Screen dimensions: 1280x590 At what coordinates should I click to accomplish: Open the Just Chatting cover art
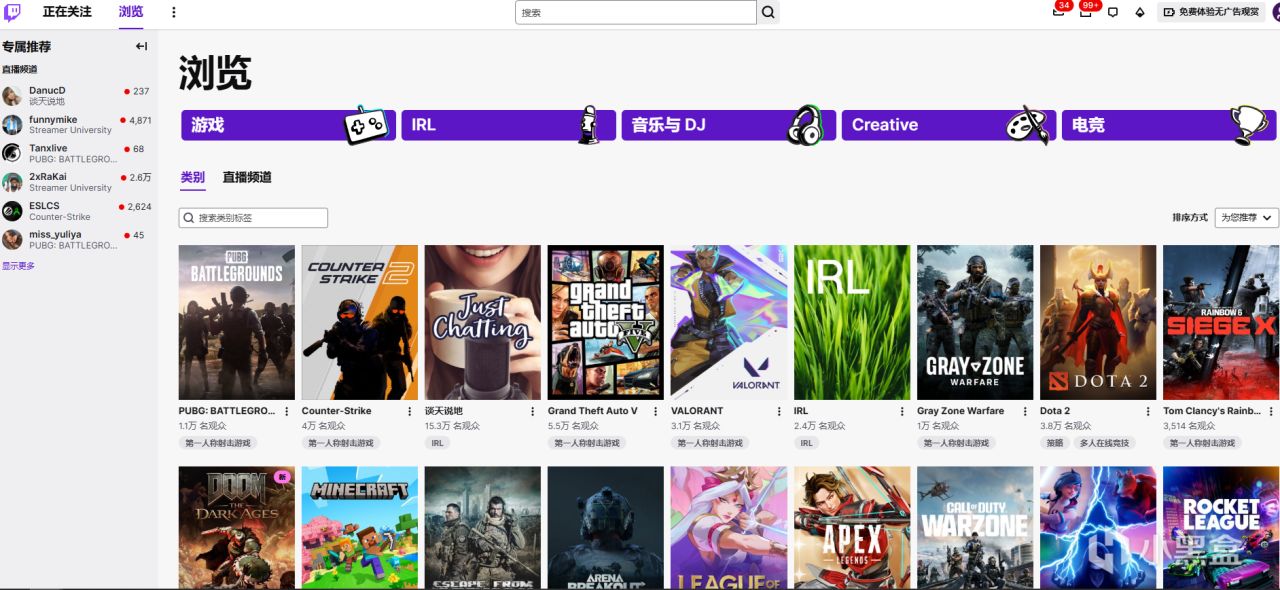coord(483,322)
